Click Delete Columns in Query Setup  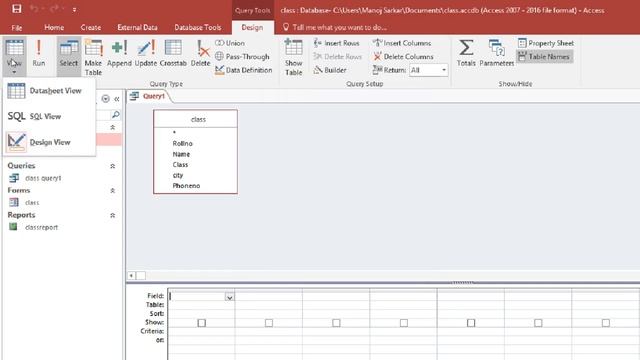click(403, 56)
